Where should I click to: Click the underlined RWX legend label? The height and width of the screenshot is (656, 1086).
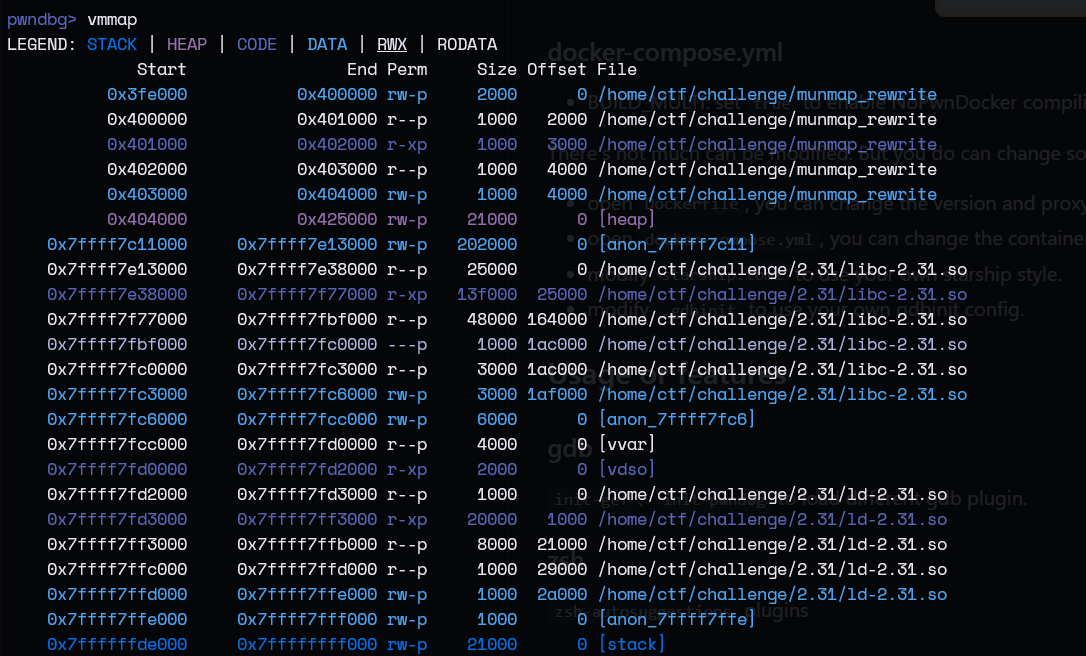click(392, 44)
